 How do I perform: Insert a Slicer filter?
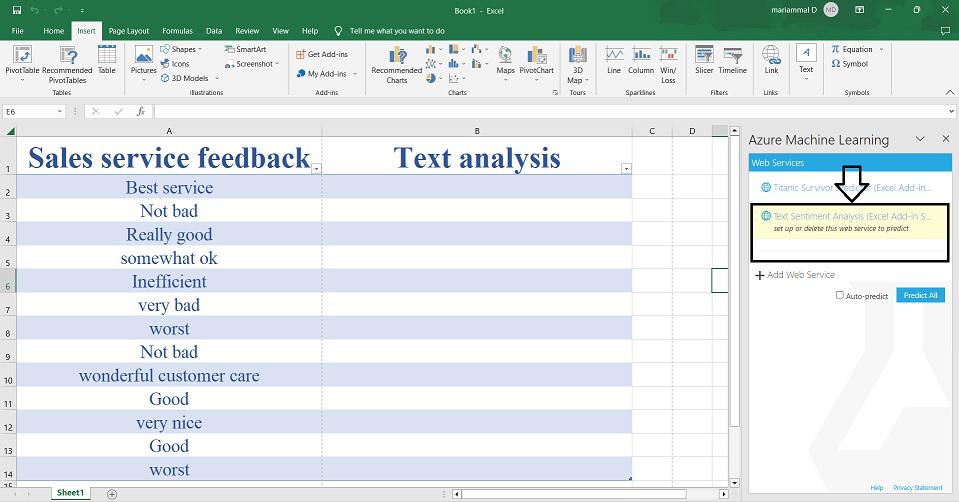pos(704,60)
